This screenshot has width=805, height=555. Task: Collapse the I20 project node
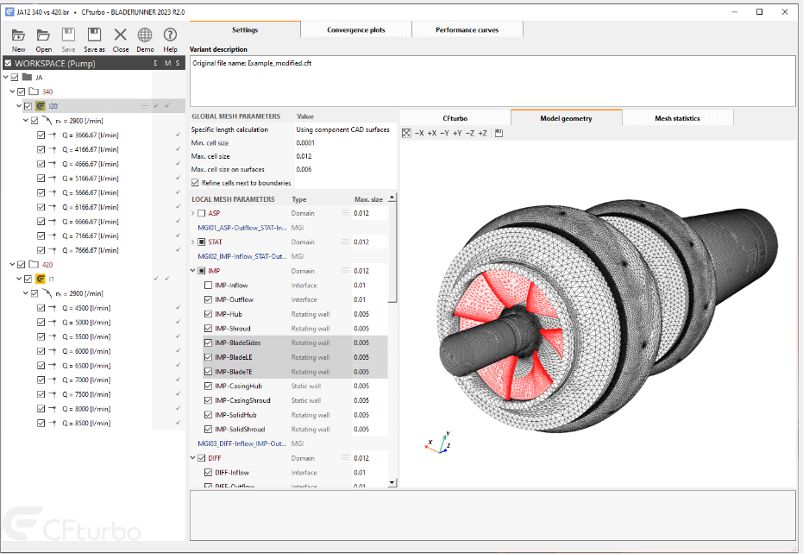tap(19, 106)
